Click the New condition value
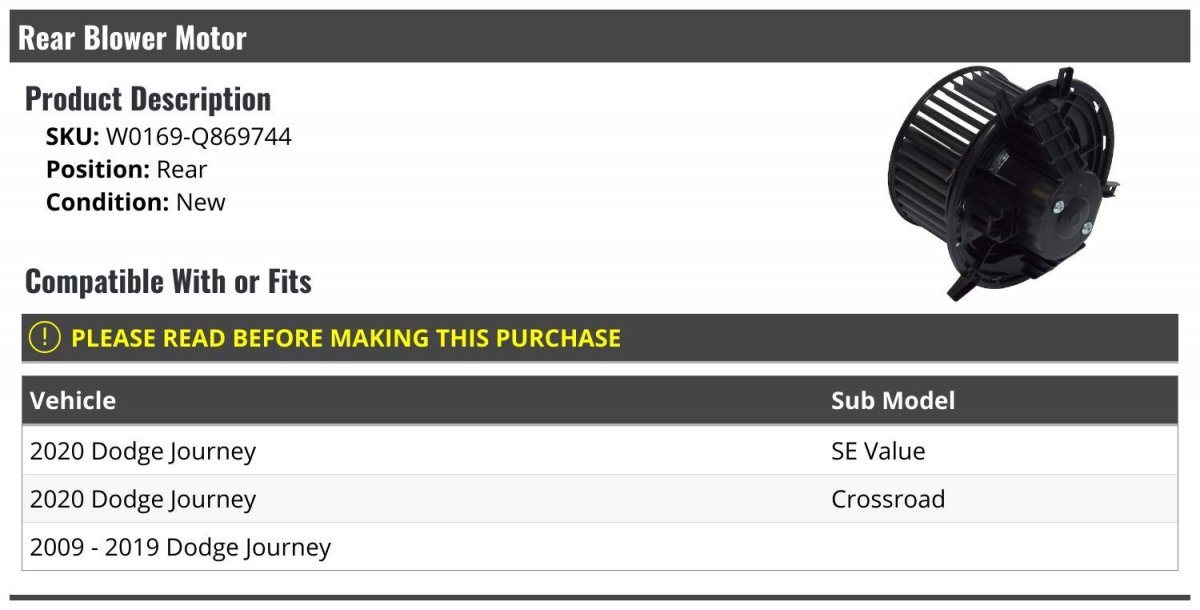Viewport: 1200px width, 610px height. (201, 202)
